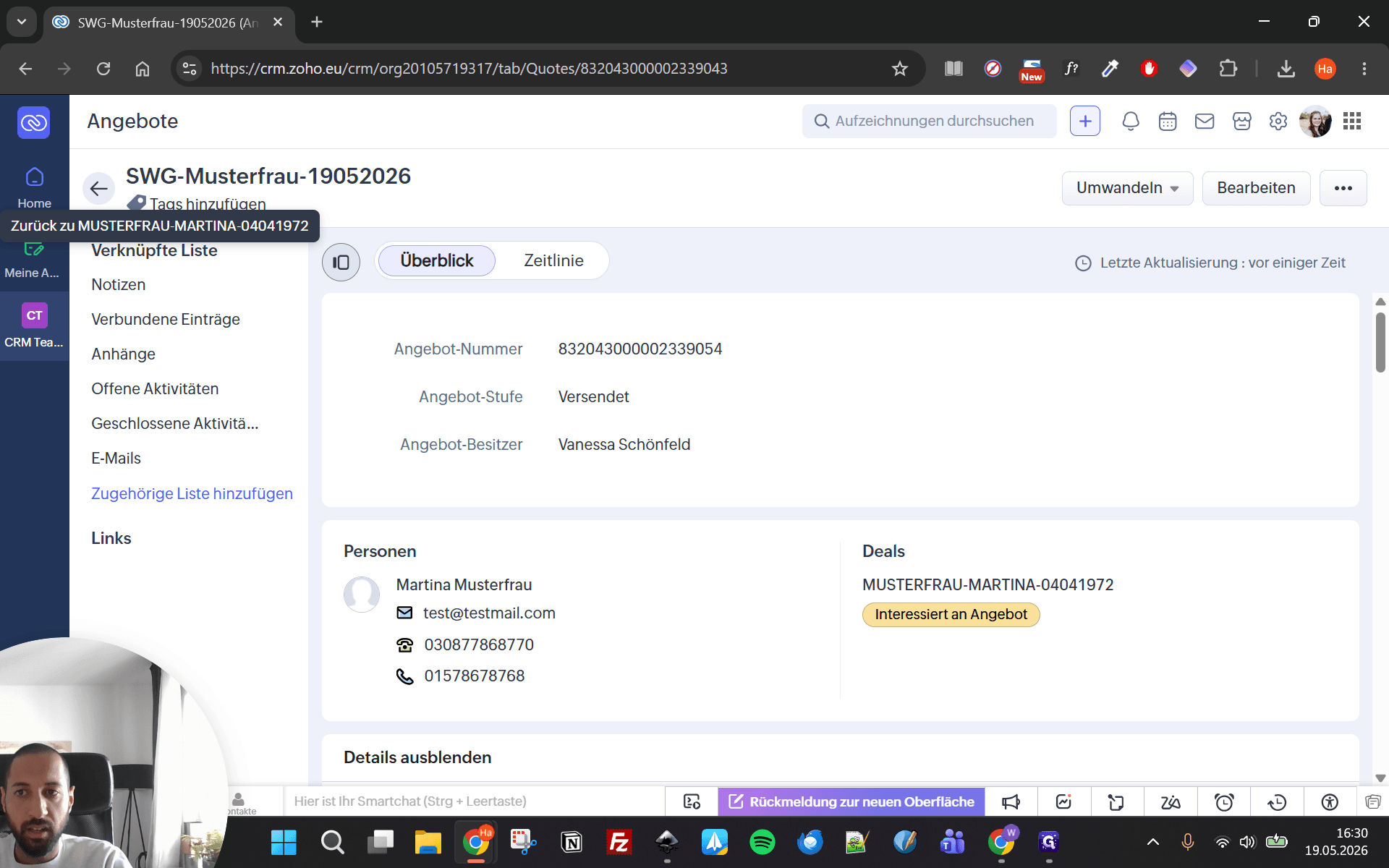The width and height of the screenshot is (1389, 868).
Task: Open the marketplace store icon
Action: point(1242,122)
